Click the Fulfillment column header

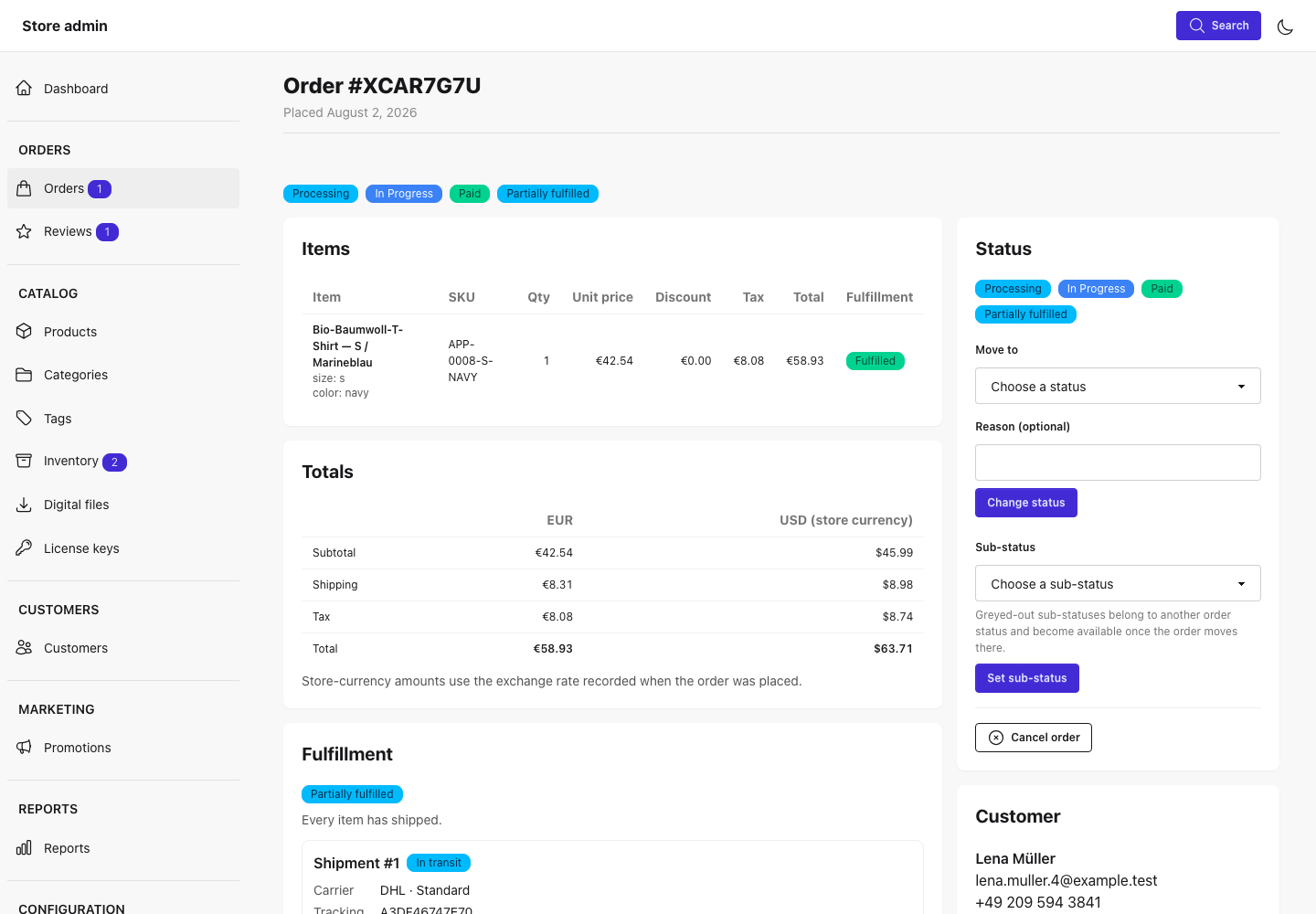click(879, 297)
